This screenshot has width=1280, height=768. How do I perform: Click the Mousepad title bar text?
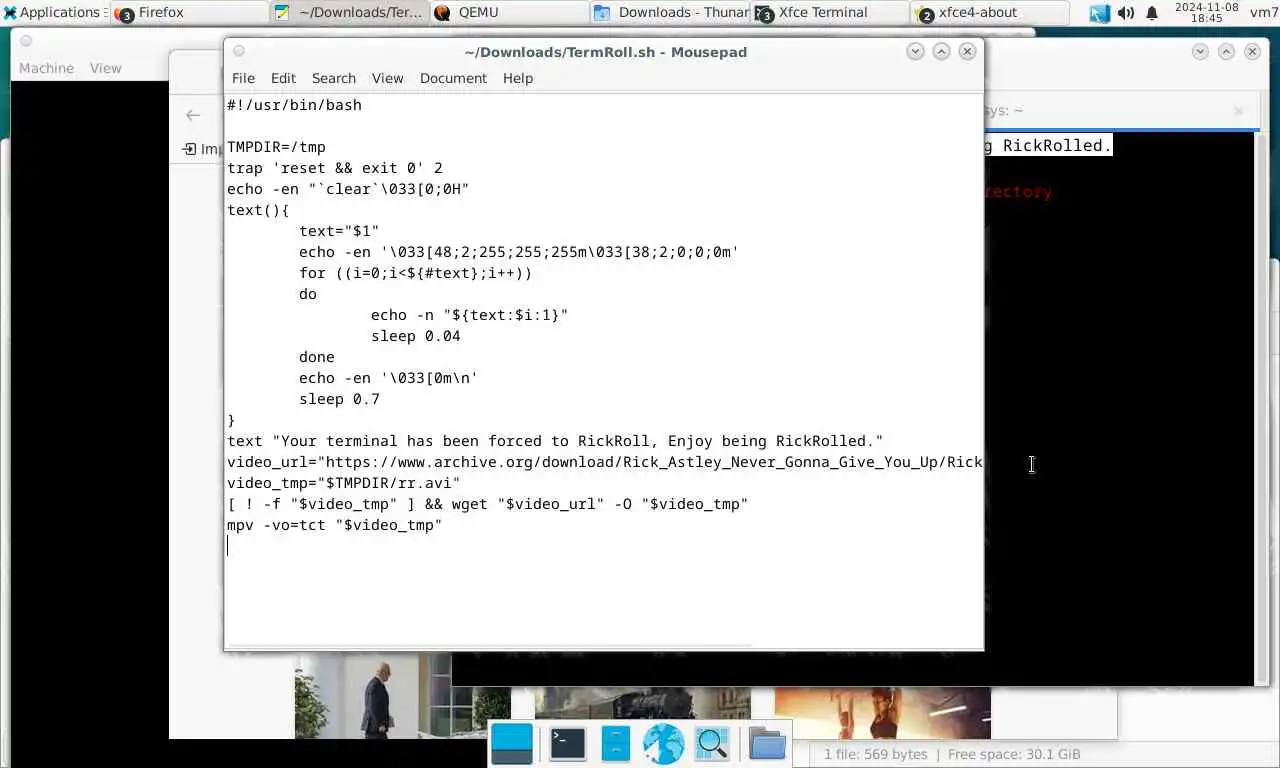coord(605,52)
